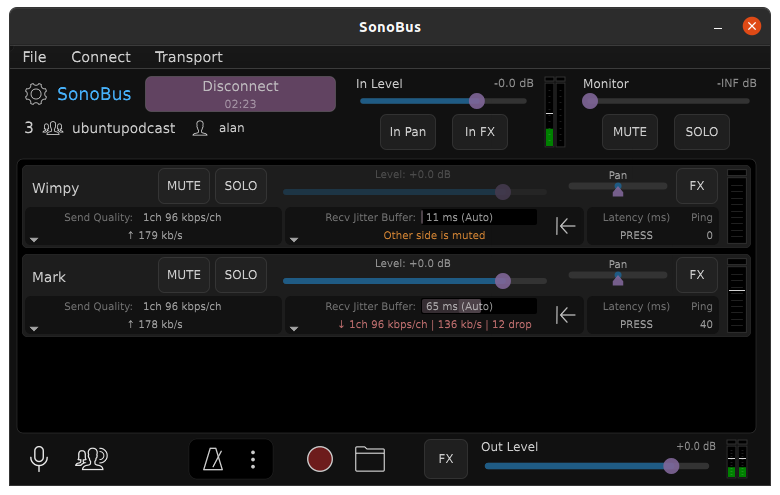The height and width of the screenshot is (495, 780).
Task: Expand Wimpy send quality options
Action: pyautogui.click(x=34, y=240)
